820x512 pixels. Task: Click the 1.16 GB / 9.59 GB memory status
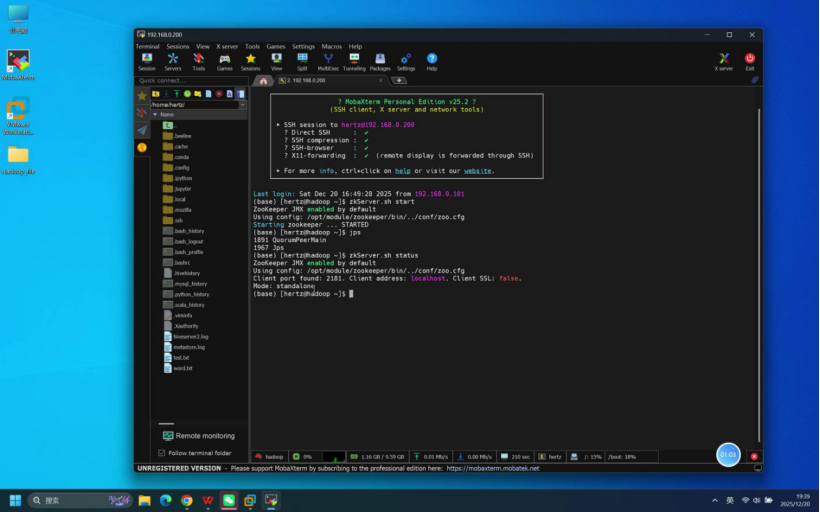pyautogui.click(x=377, y=457)
